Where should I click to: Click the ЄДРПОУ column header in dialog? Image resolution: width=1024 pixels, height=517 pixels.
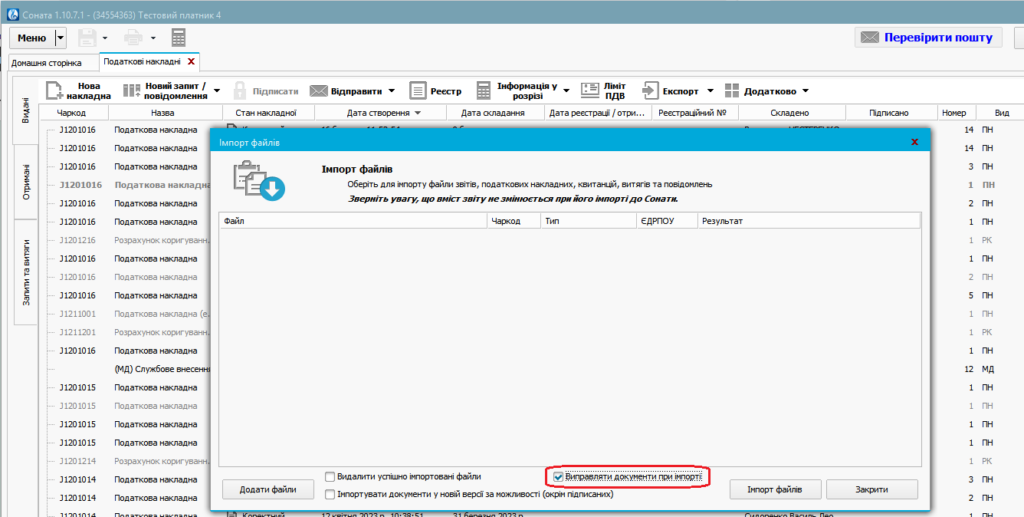point(665,221)
